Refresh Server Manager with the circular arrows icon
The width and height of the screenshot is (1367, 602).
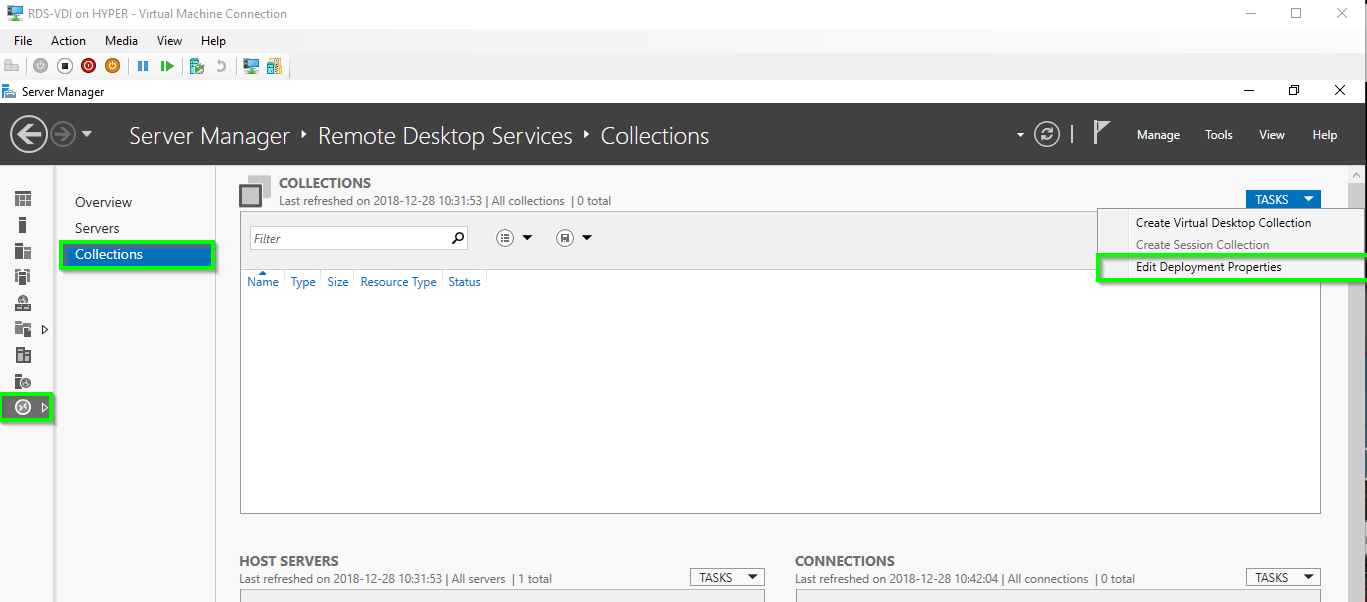coord(1047,134)
